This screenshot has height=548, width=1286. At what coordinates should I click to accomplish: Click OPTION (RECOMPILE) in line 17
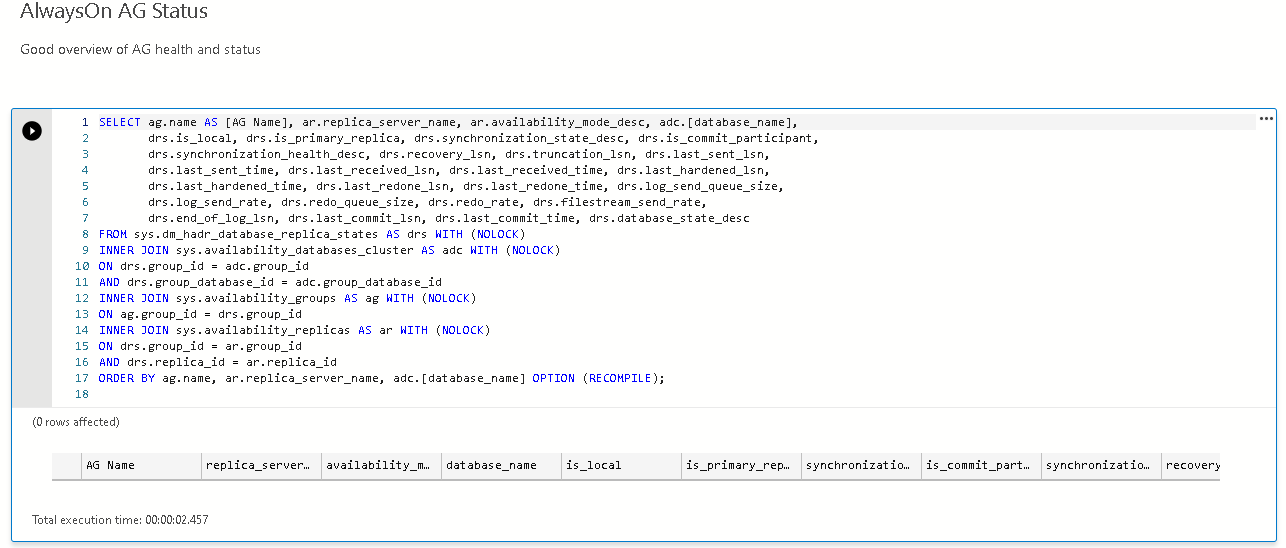pos(598,378)
